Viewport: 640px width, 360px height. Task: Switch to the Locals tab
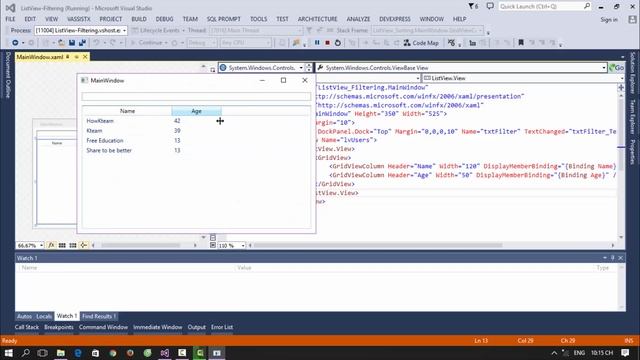pos(44,316)
